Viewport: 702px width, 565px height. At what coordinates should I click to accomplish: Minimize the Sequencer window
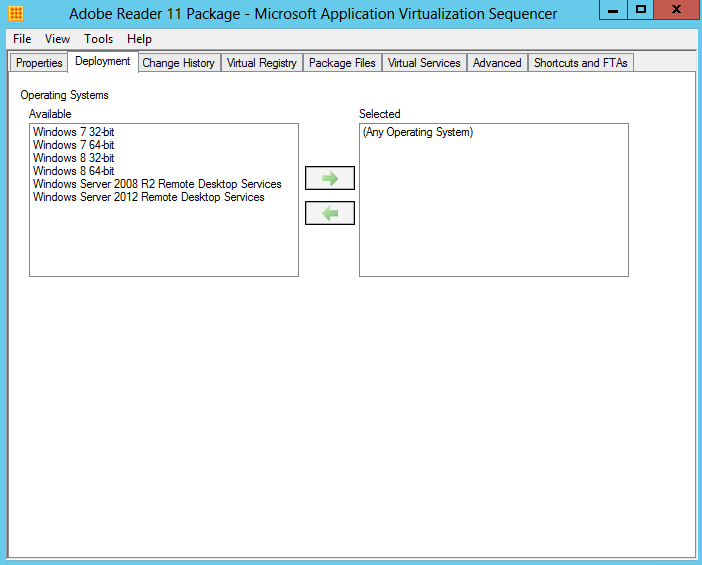[x=613, y=9]
